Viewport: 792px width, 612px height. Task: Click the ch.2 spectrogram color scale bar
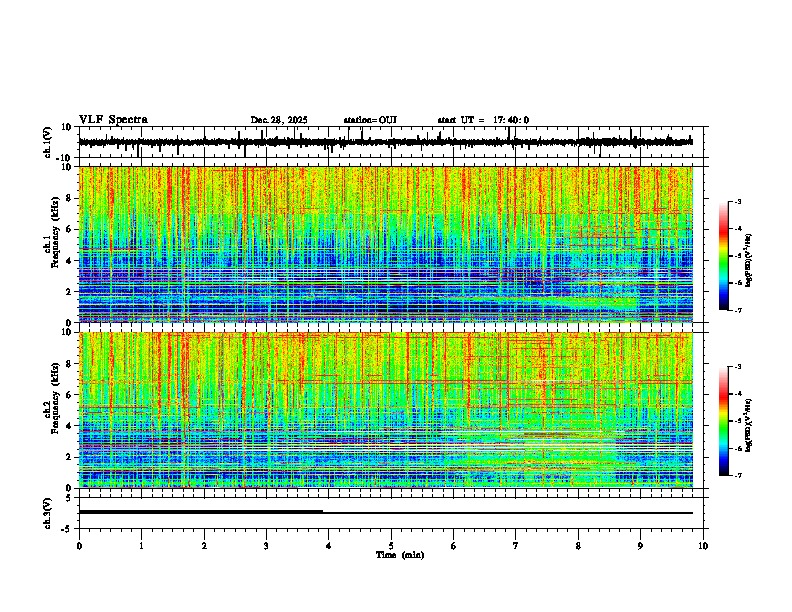click(724, 421)
